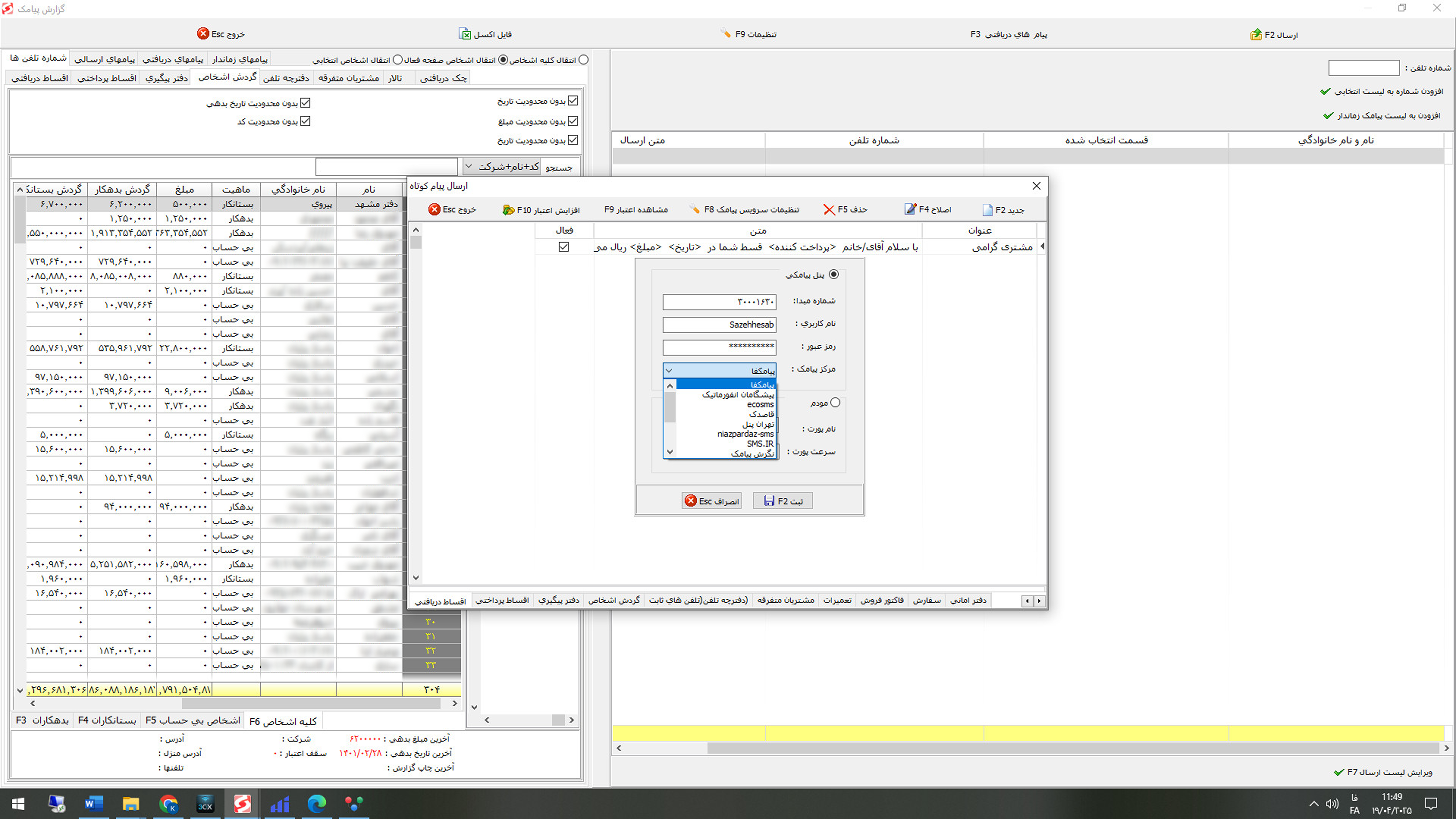The width and height of the screenshot is (1456, 819).
Task: Select 'انتقال اشخاص انتخابی' radio option
Action: point(398,60)
